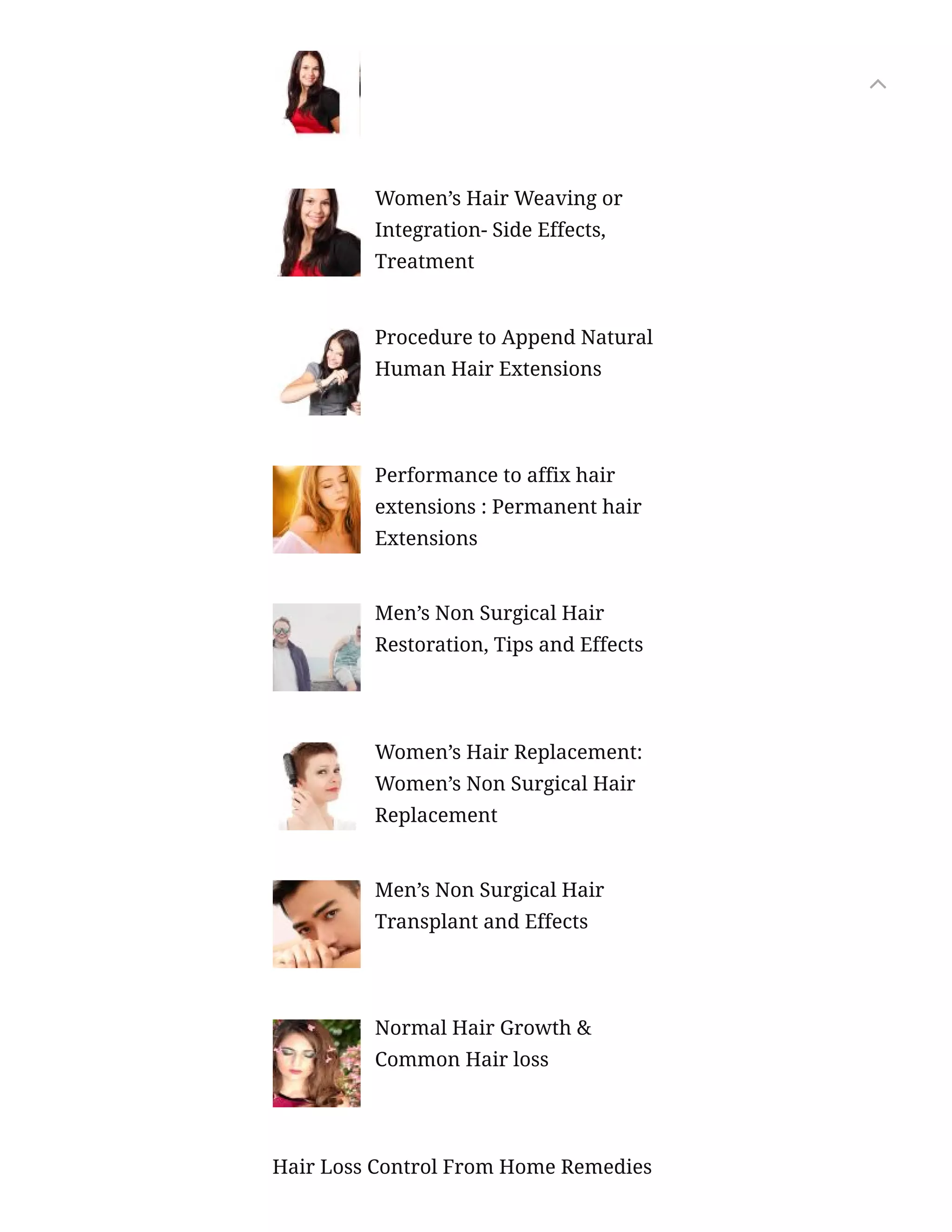The height and width of the screenshot is (1232, 952).
Task: Open Hair Loss Control From Home Remedies link
Action: [462, 1166]
